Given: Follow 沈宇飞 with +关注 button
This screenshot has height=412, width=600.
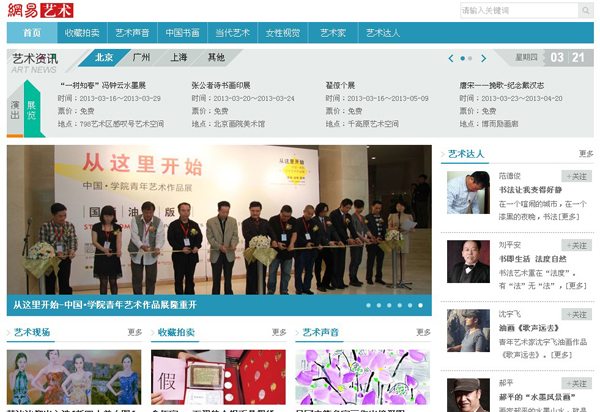Looking at the screenshot, I should click(x=577, y=314).
